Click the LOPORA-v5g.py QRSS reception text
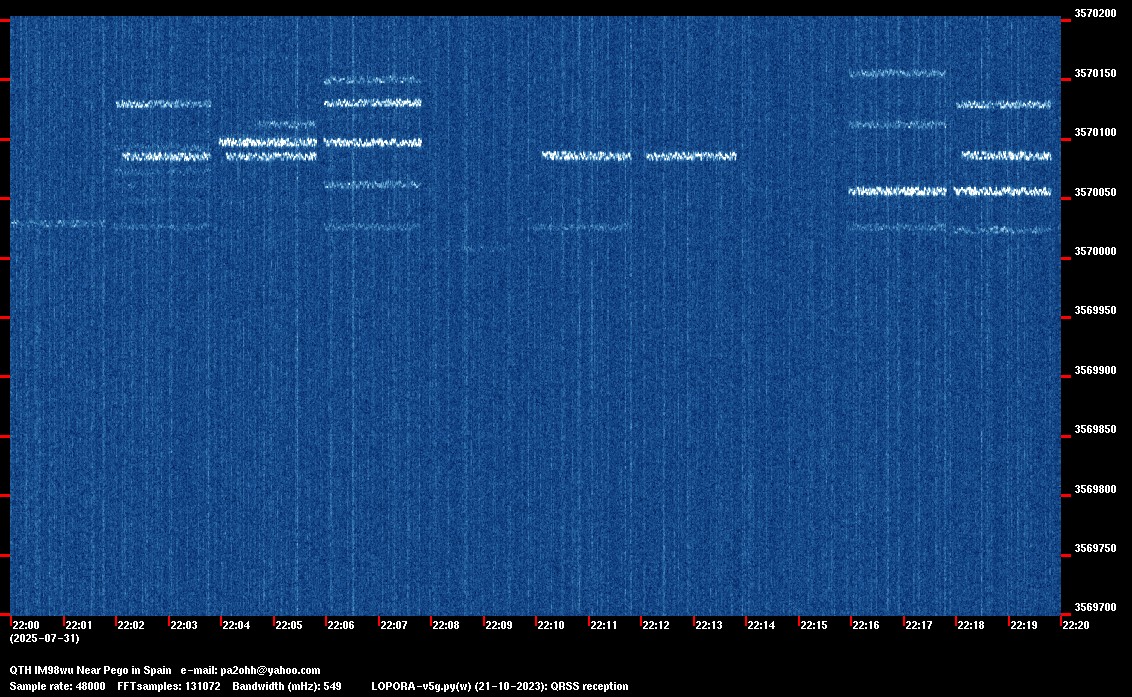 (x=500, y=686)
